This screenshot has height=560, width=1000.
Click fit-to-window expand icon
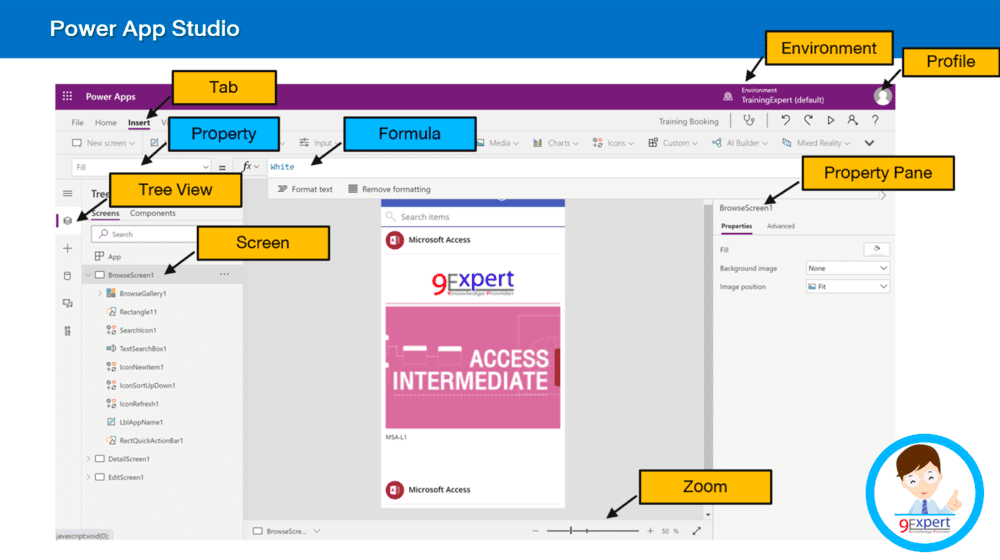[x=696, y=531]
